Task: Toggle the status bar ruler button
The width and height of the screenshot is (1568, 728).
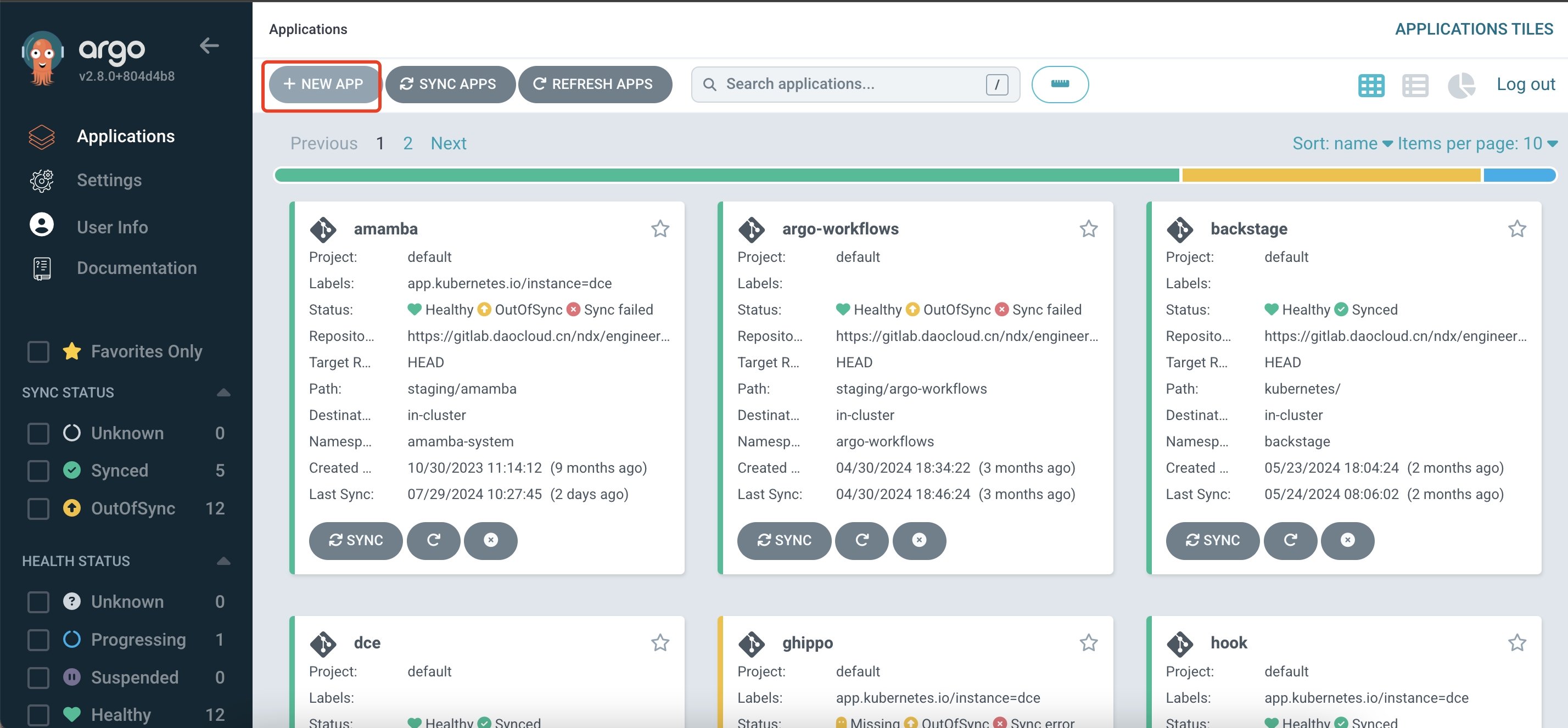Action: coord(1059,84)
